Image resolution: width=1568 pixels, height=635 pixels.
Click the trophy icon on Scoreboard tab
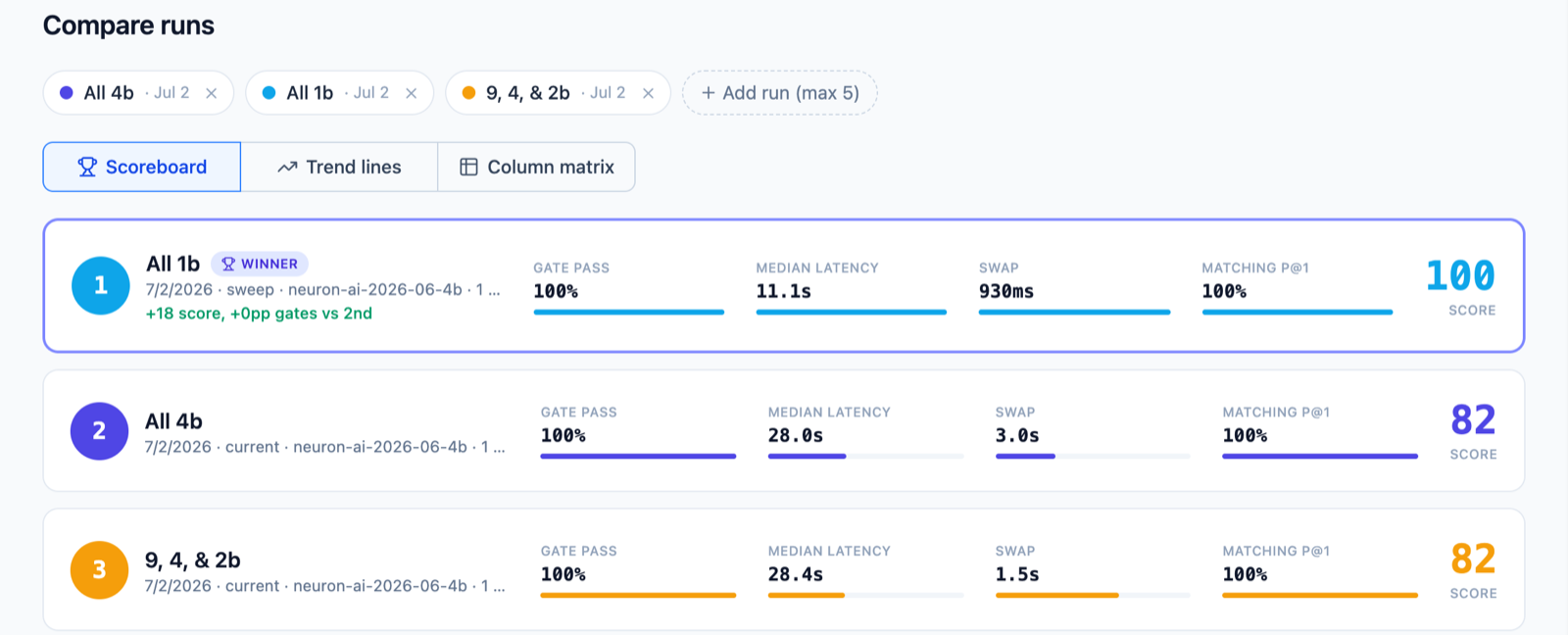(87, 167)
